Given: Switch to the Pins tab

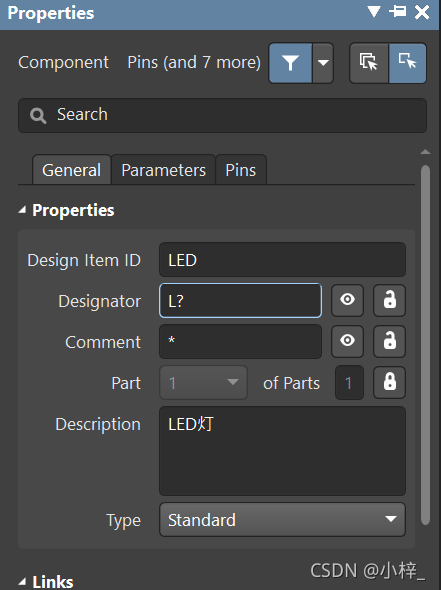Looking at the screenshot, I should (x=241, y=170).
